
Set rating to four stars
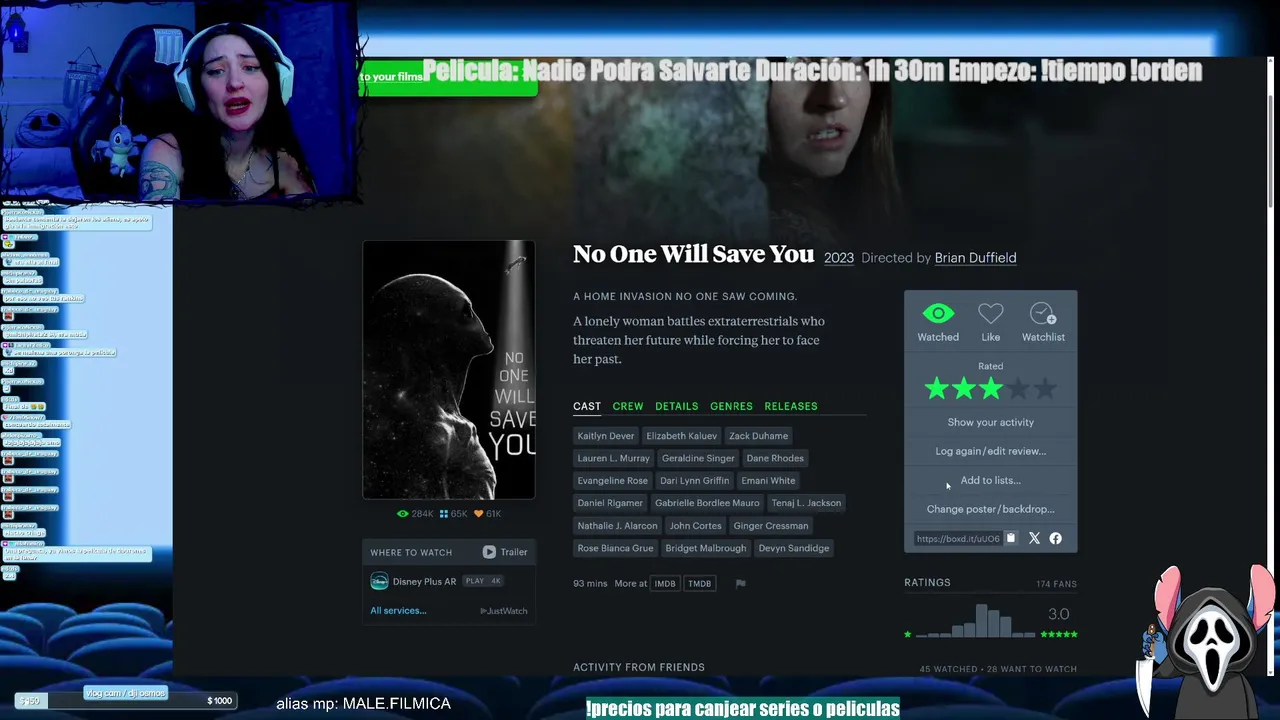[1017, 389]
